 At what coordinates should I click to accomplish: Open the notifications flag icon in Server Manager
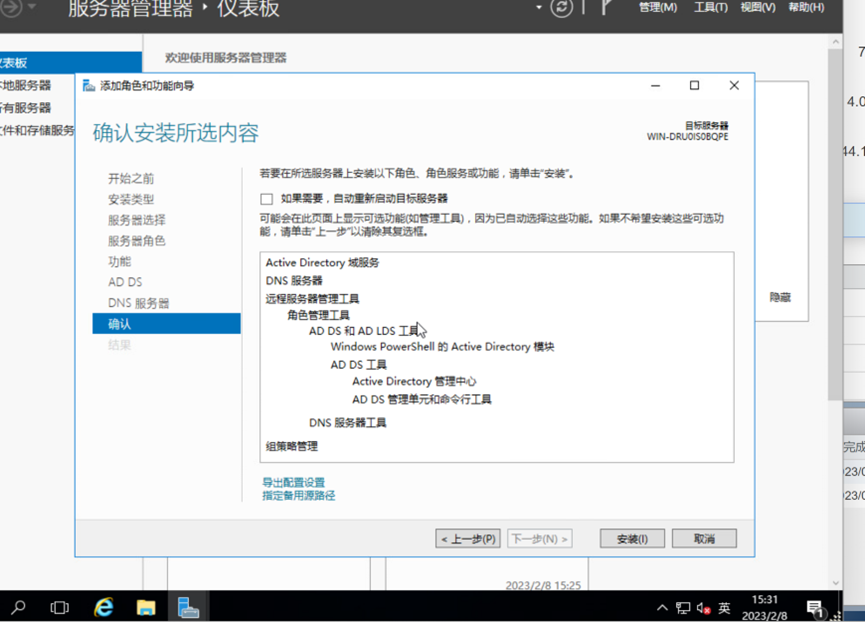pos(606,7)
